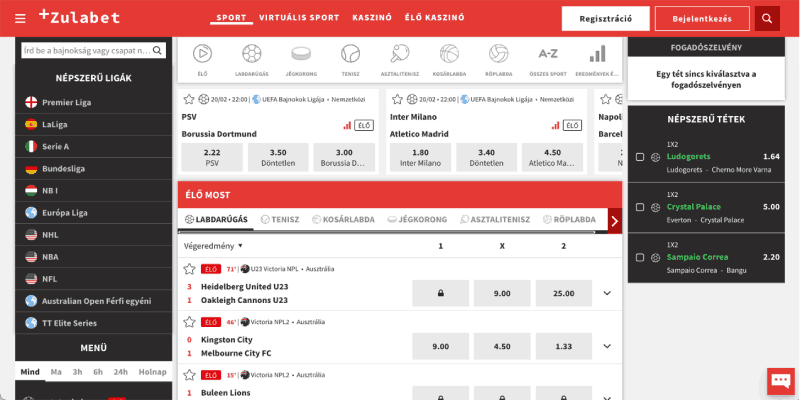Open statistics icon for Inter Milano match
This screenshot has height=400, width=800.
(x=556, y=126)
